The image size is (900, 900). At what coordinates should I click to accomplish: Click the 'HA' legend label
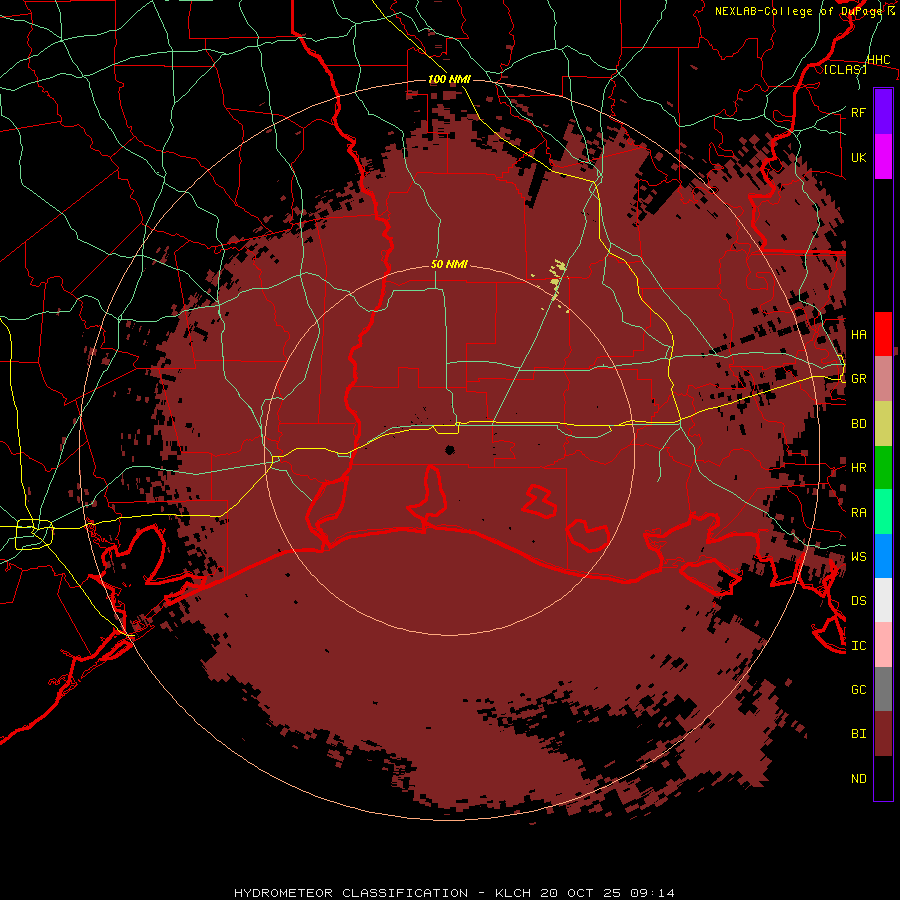point(859,335)
